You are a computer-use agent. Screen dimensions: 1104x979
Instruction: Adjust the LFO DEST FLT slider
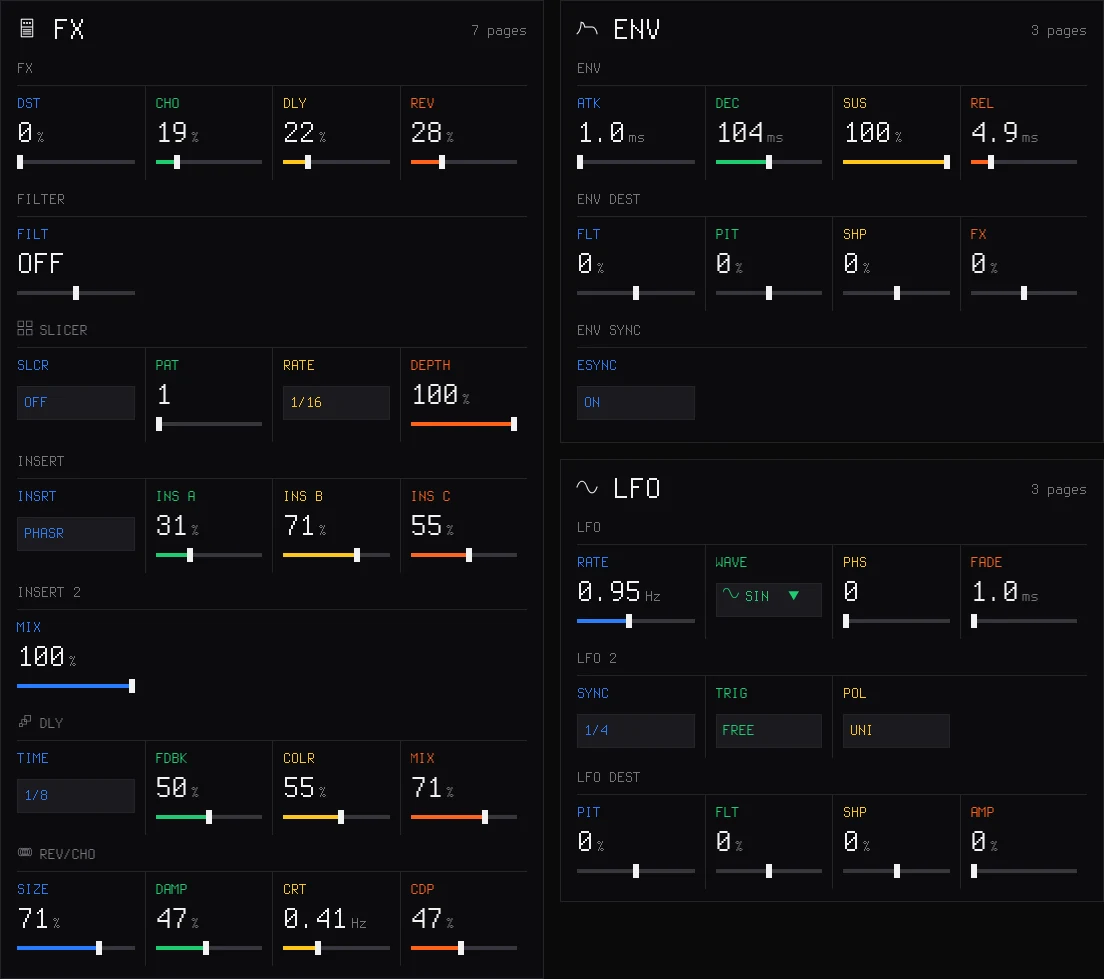[768, 871]
